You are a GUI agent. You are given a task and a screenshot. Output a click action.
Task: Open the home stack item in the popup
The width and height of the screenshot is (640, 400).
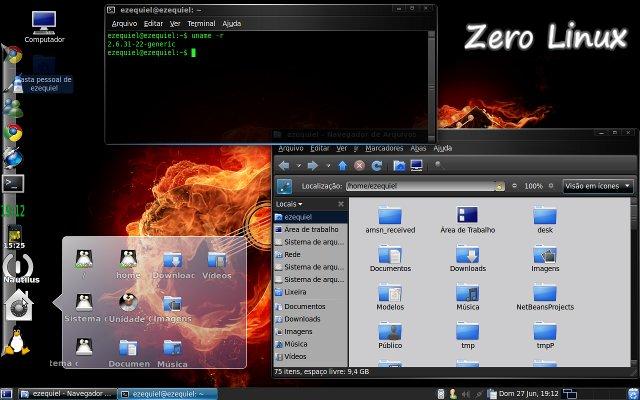128,264
